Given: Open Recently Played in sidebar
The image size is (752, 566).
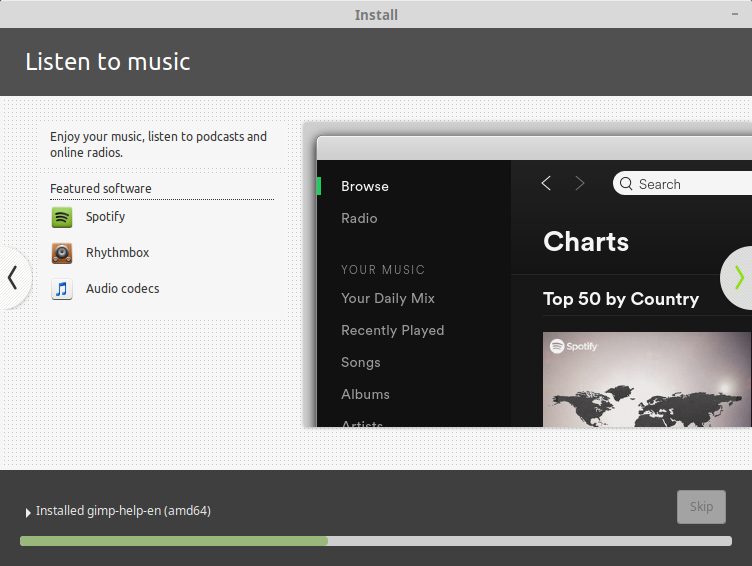Looking at the screenshot, I should coord(392,330).
